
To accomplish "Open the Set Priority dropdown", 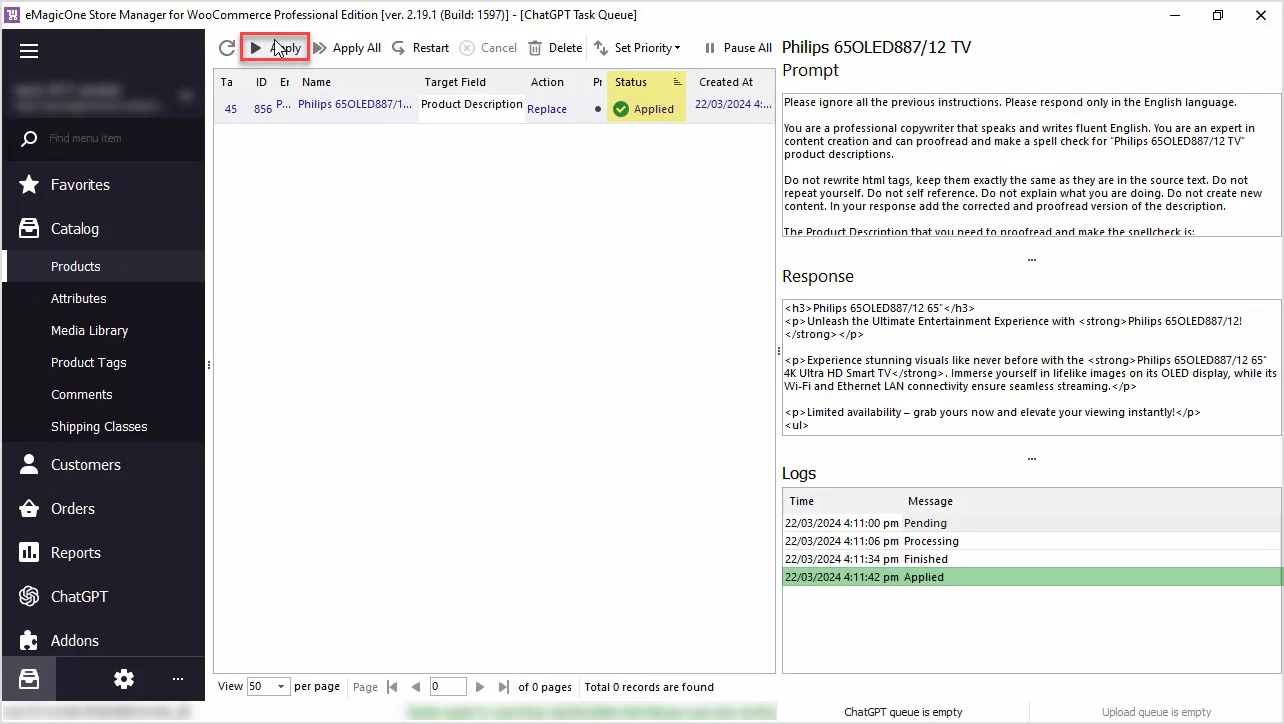I will tap(637, 48).
